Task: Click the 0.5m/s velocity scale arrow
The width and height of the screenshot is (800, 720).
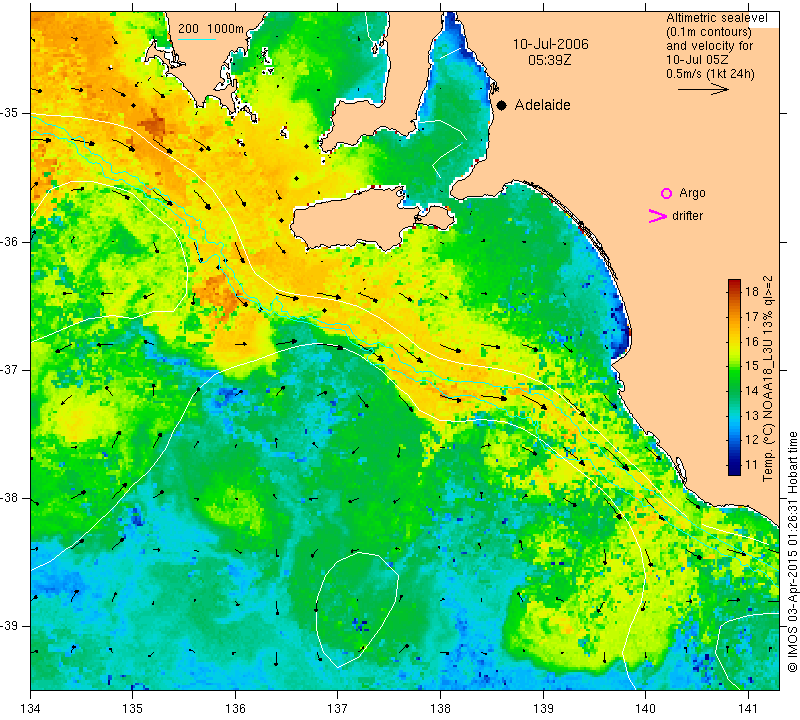Action: pyautogui.click(x=703, y=89)
